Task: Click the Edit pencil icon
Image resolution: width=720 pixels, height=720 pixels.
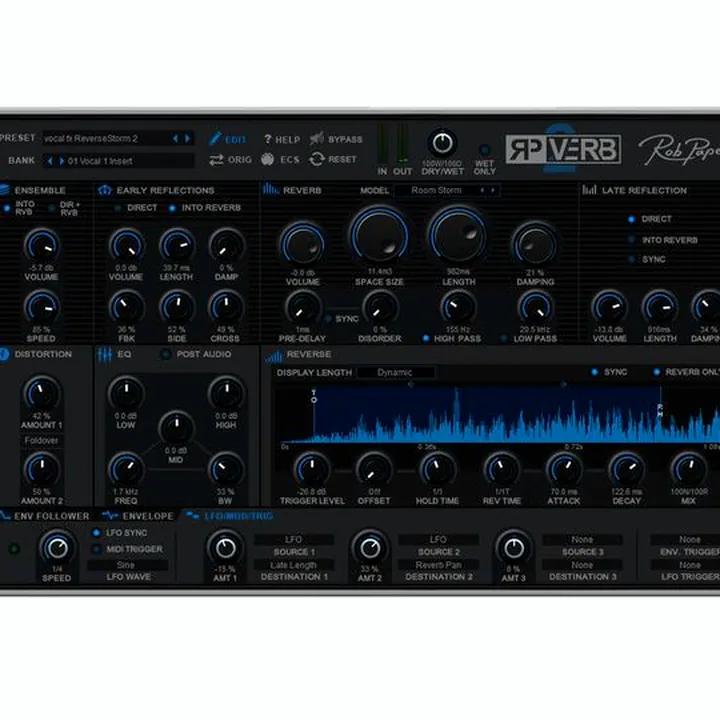Action: [215, 138]
